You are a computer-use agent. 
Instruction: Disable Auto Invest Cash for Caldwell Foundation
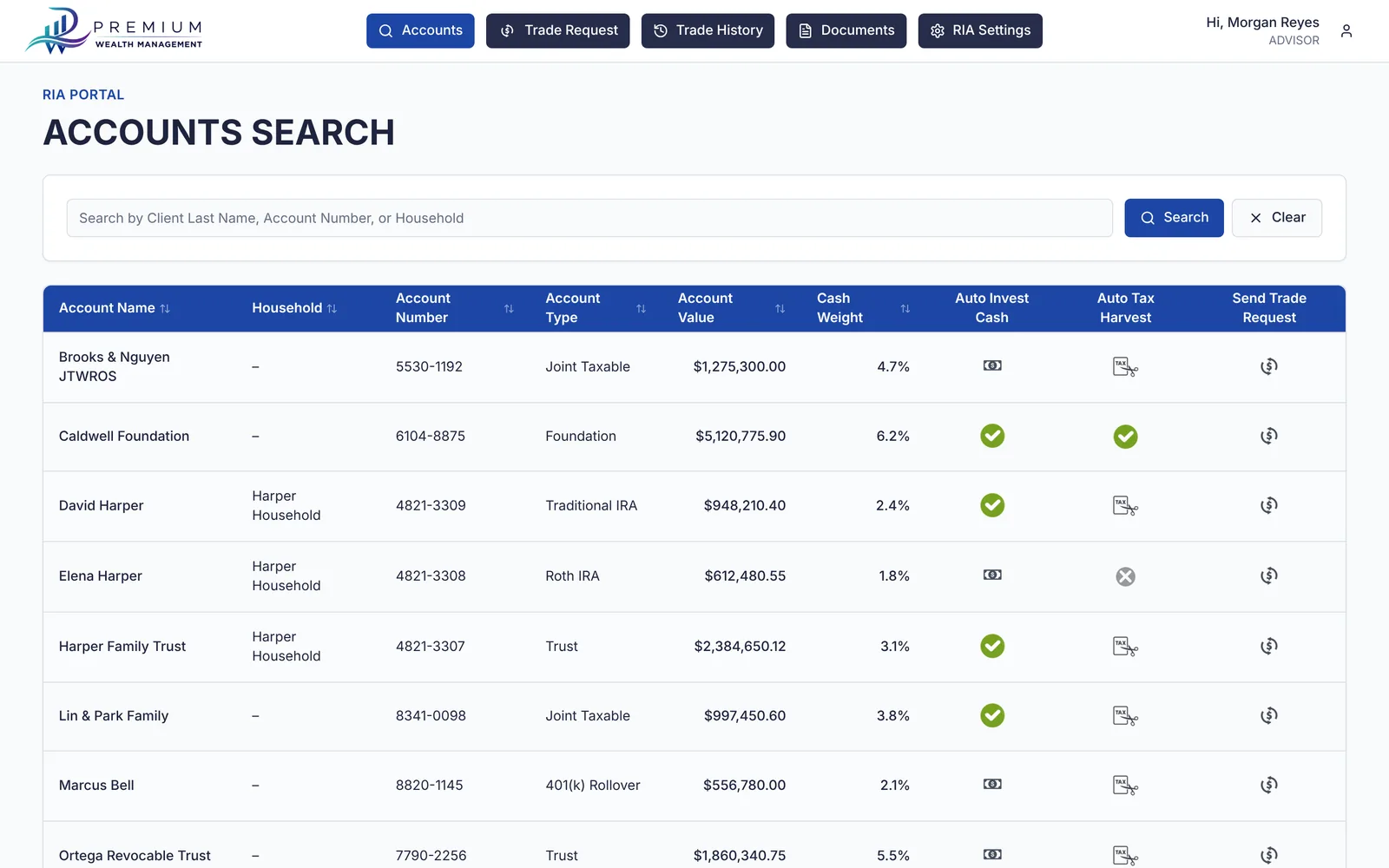(992, 436)
